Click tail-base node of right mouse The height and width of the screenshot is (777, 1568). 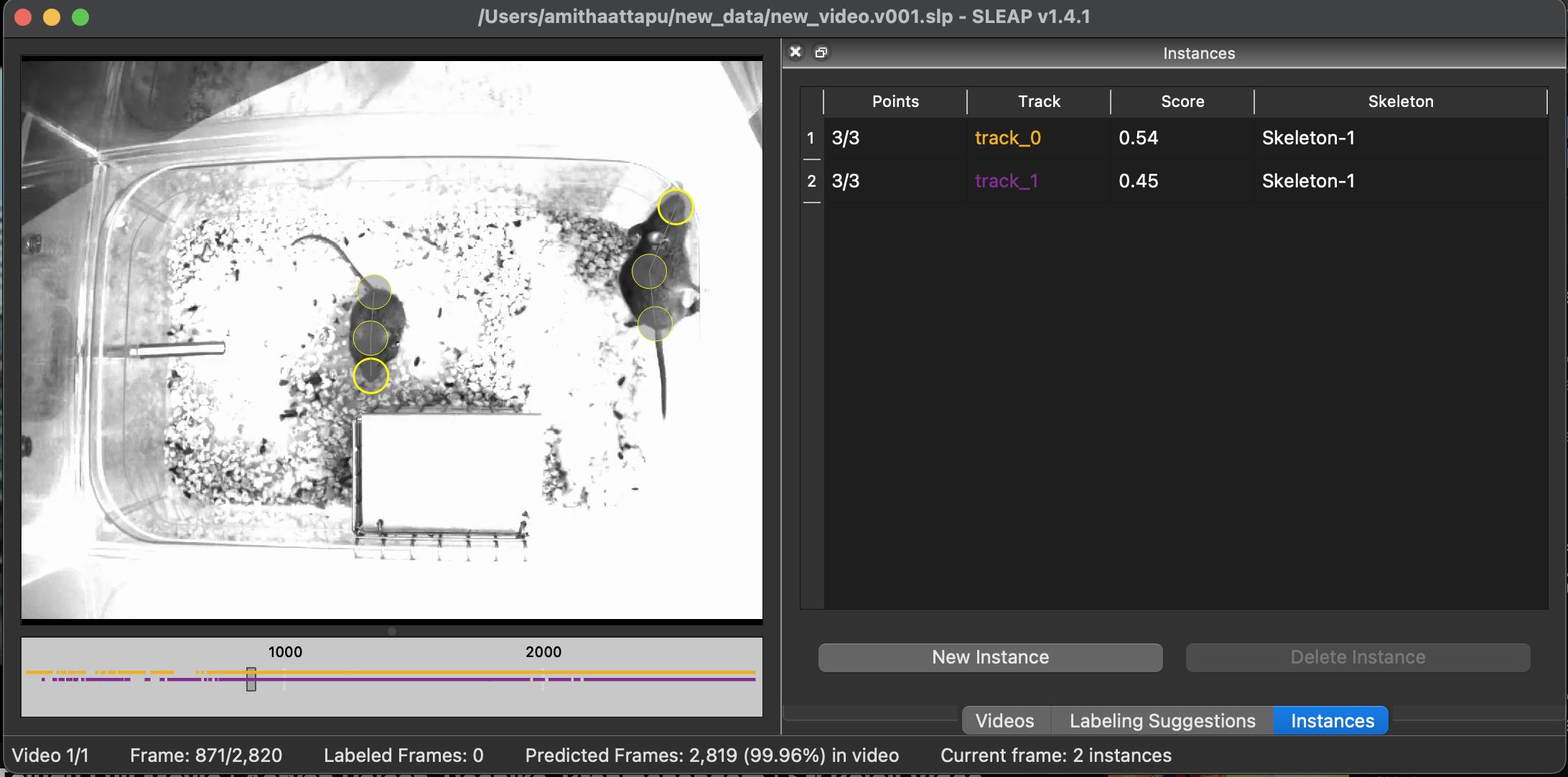pyautogui.click(x=655, y=324)
